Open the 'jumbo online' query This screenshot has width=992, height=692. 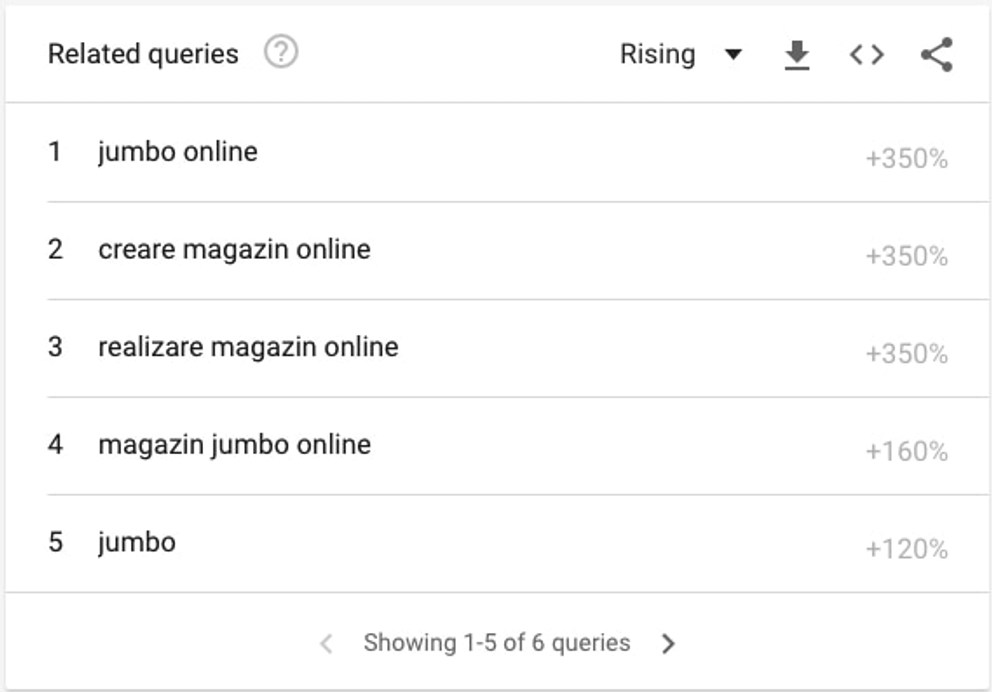178,152
